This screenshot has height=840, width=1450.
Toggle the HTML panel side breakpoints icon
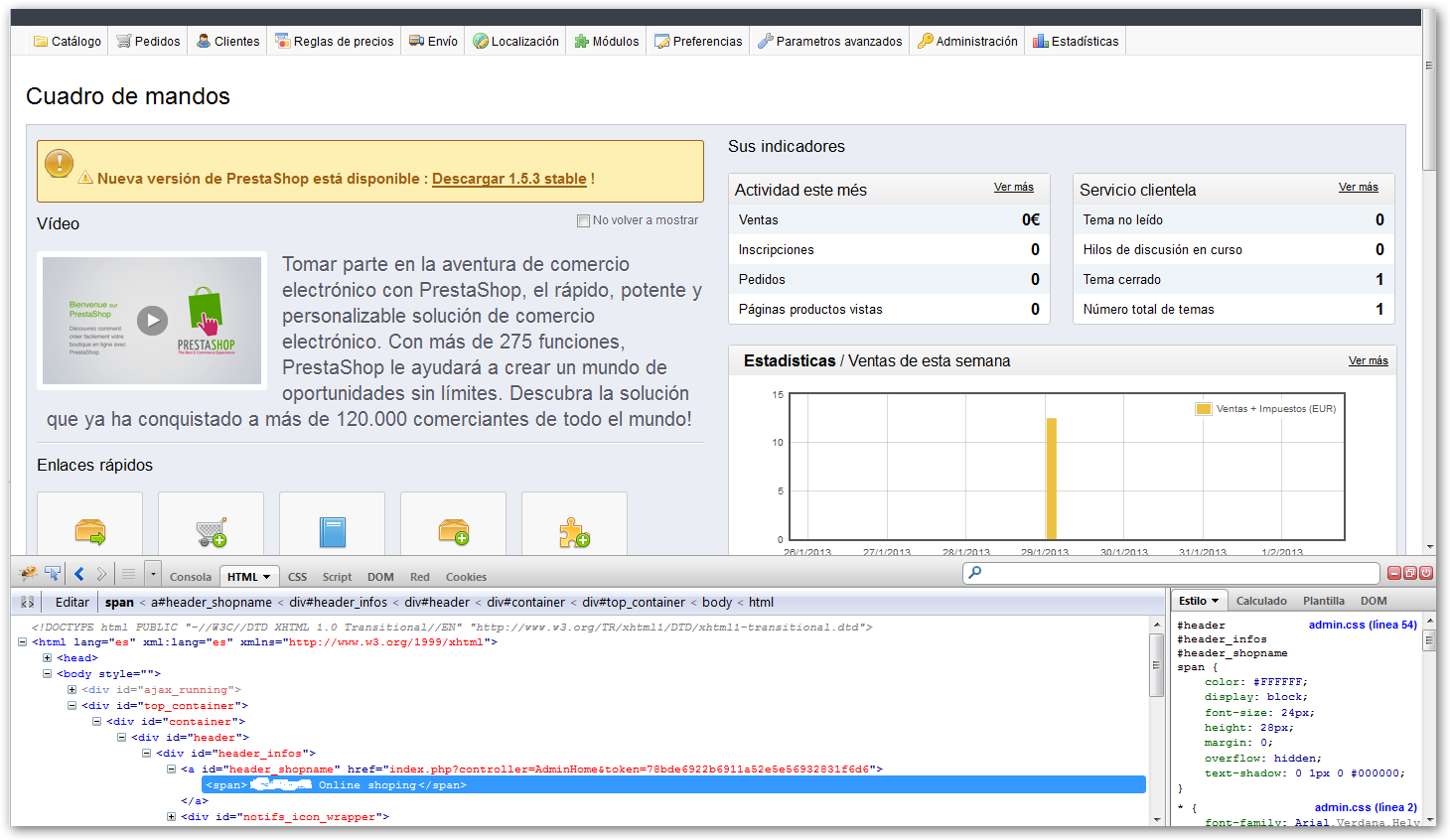pyautogui.click(x=28, y=602)
